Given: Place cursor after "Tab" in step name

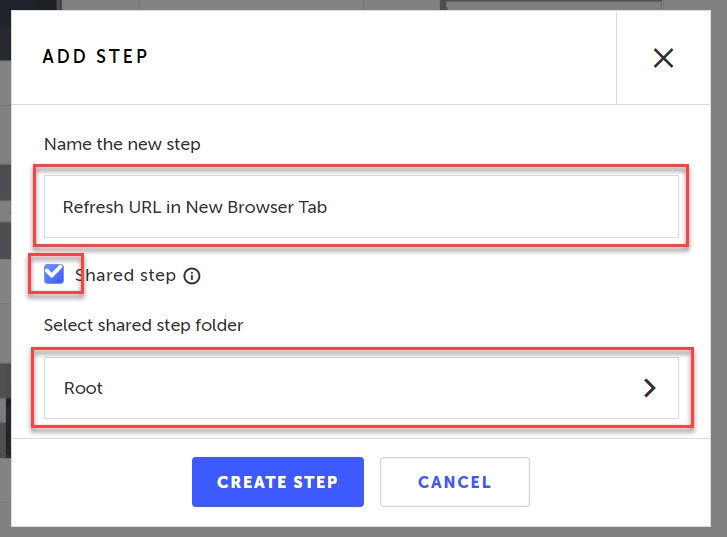Looking at the screenshot, I should tap(329, 208).
